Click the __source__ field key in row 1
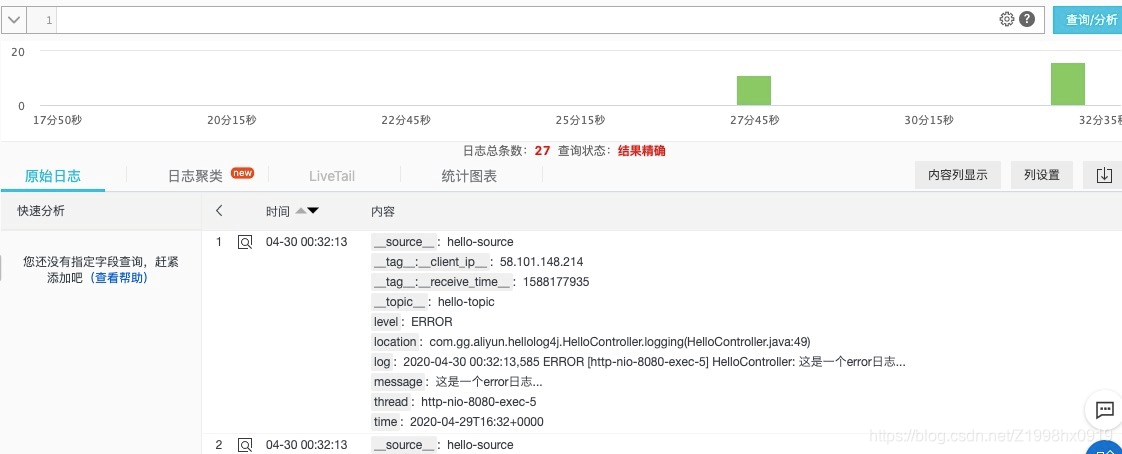 click(404, 242)
